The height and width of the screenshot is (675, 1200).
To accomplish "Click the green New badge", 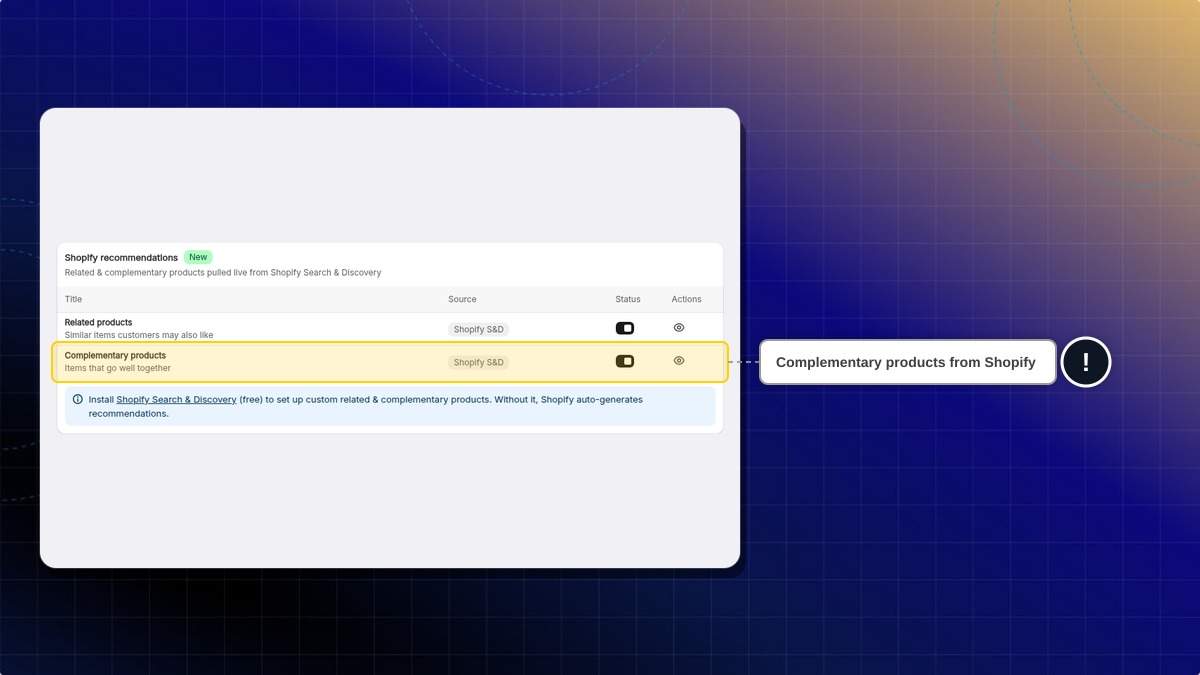I will point(198,257).
